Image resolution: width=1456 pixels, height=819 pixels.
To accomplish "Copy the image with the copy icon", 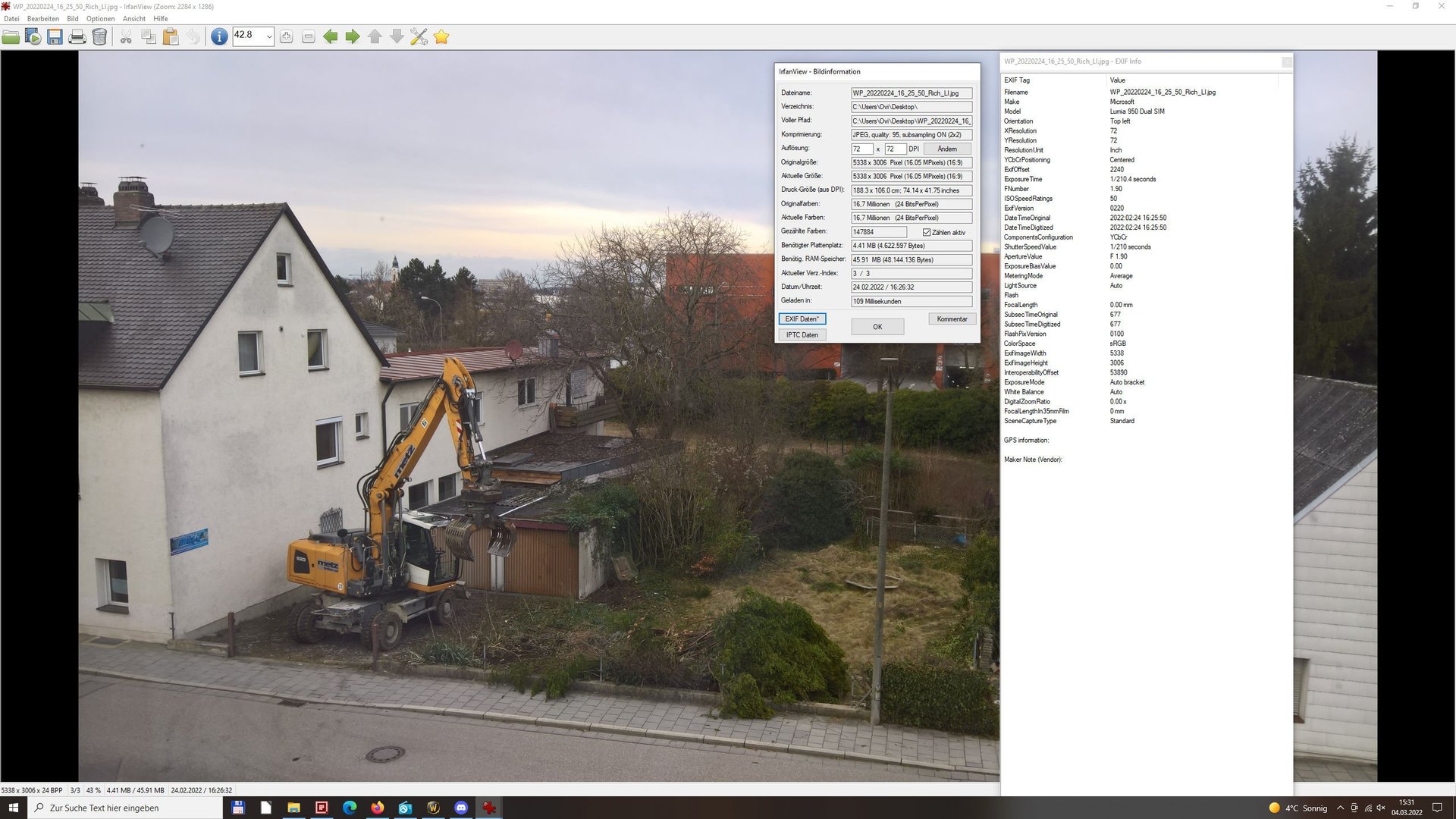I will [149, 36].
